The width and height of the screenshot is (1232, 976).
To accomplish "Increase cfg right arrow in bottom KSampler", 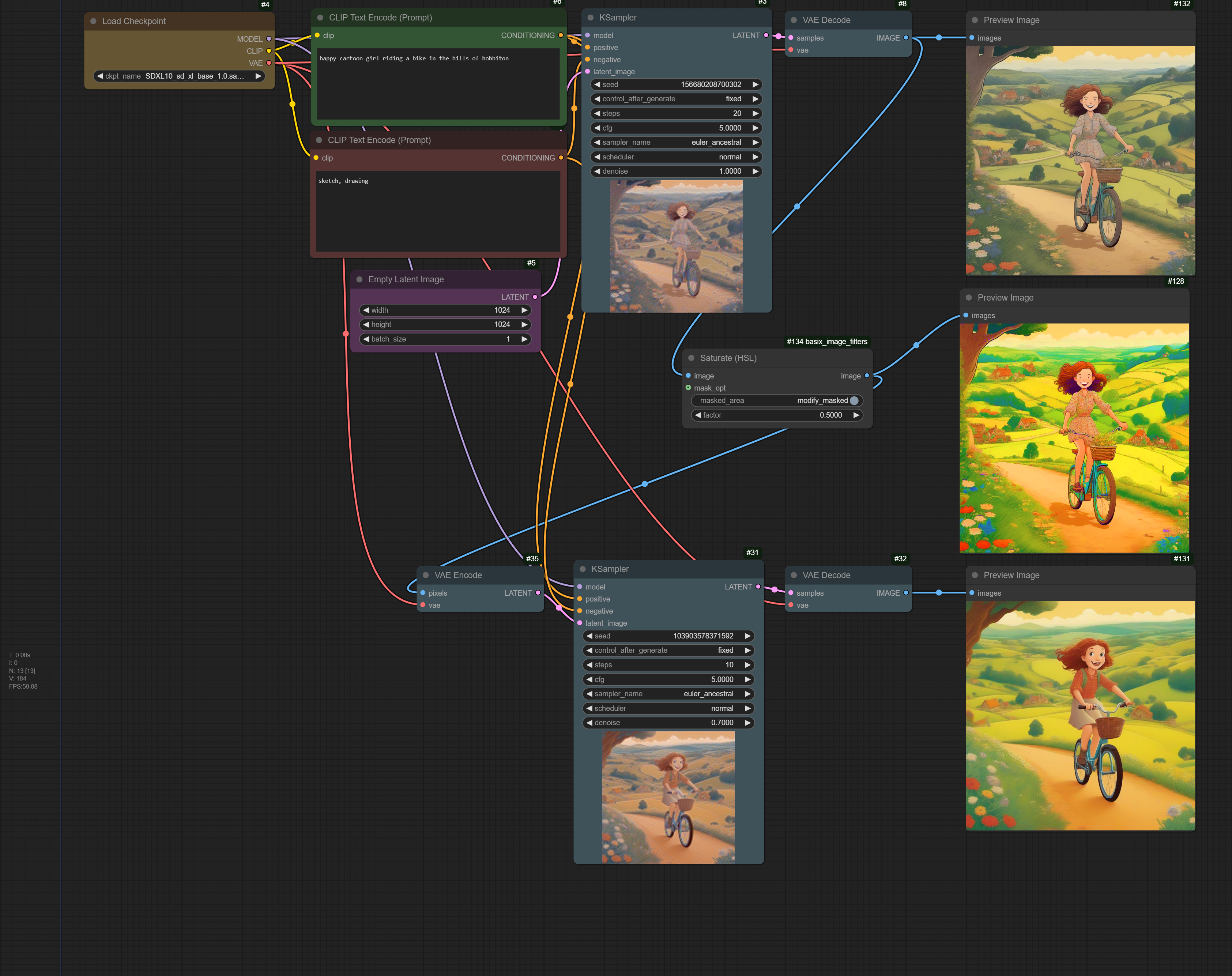I will pos(747,679).
